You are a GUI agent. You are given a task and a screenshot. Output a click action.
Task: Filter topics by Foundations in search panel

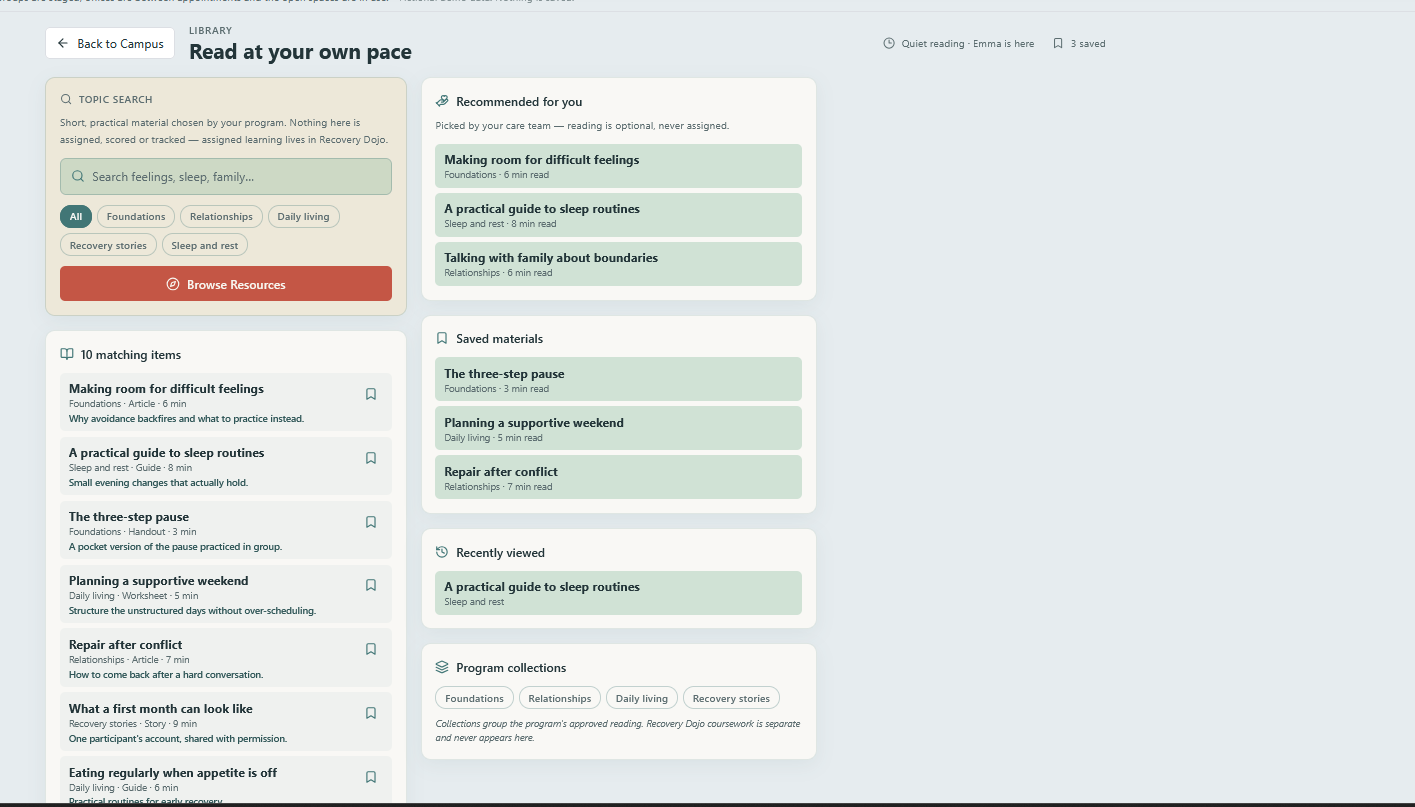pos(136,216)
